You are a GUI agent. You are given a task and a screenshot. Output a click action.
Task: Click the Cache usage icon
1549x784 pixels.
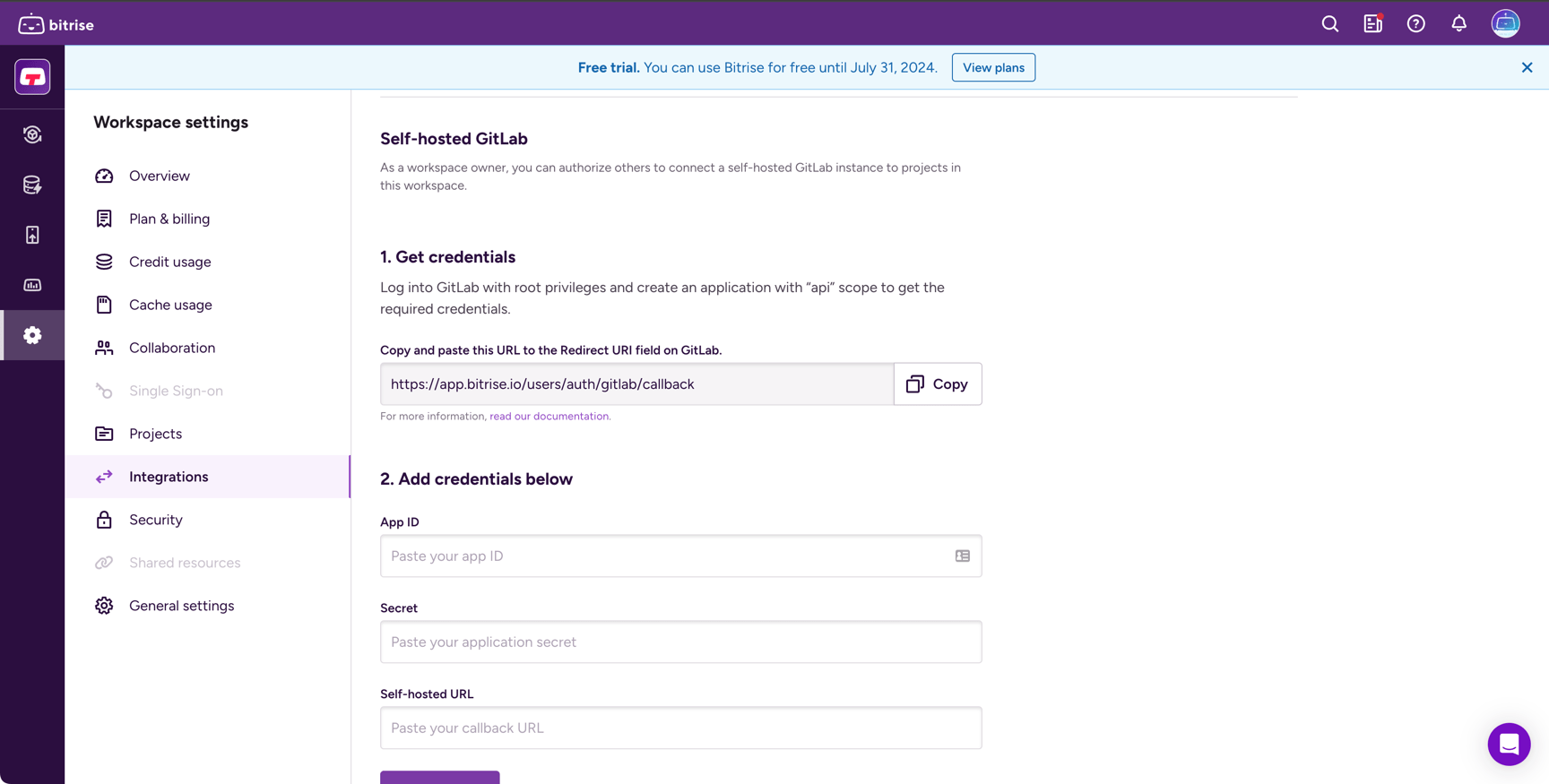(x=104, y=305)
